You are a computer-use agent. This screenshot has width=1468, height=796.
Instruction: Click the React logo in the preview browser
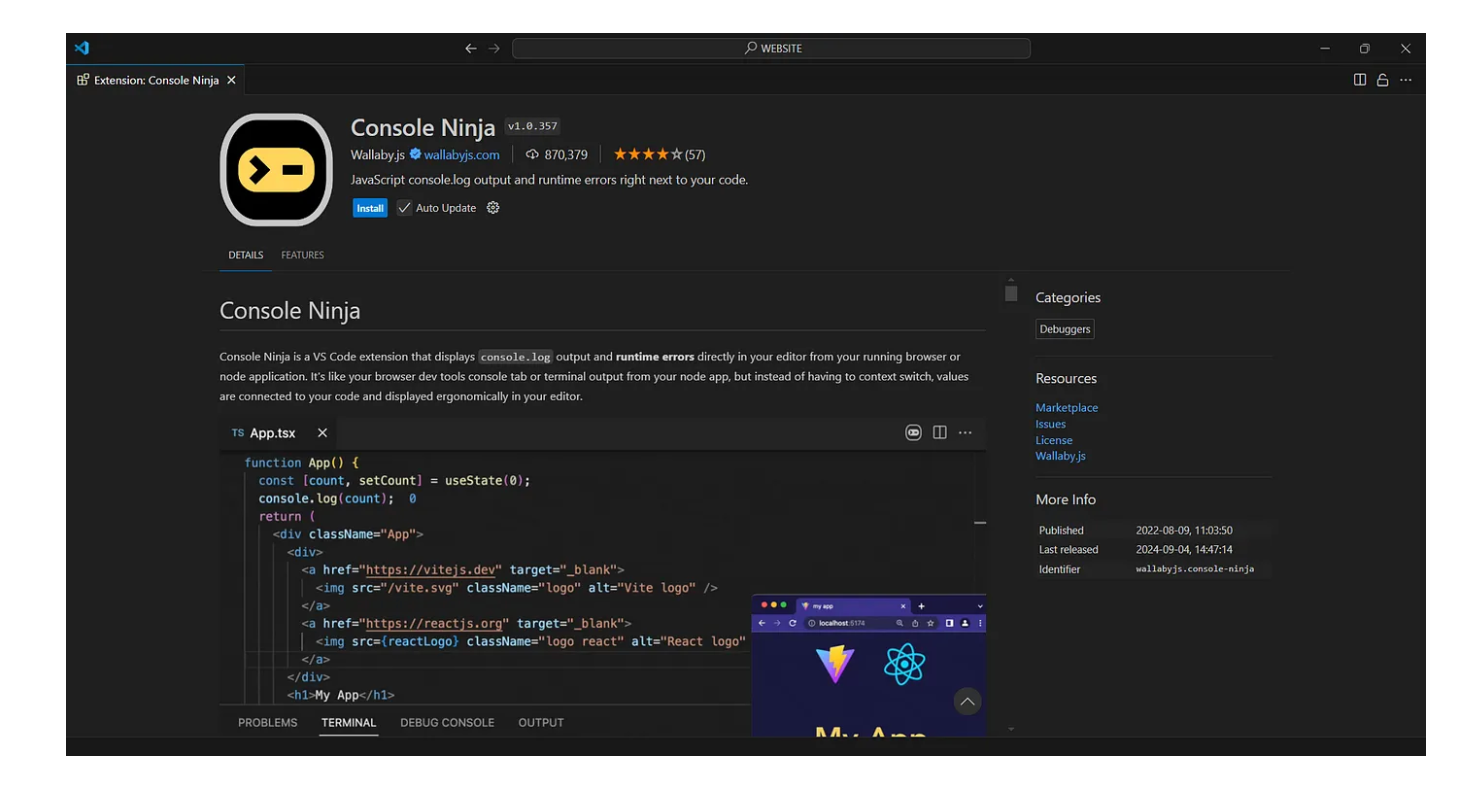(x=905, y=664)
